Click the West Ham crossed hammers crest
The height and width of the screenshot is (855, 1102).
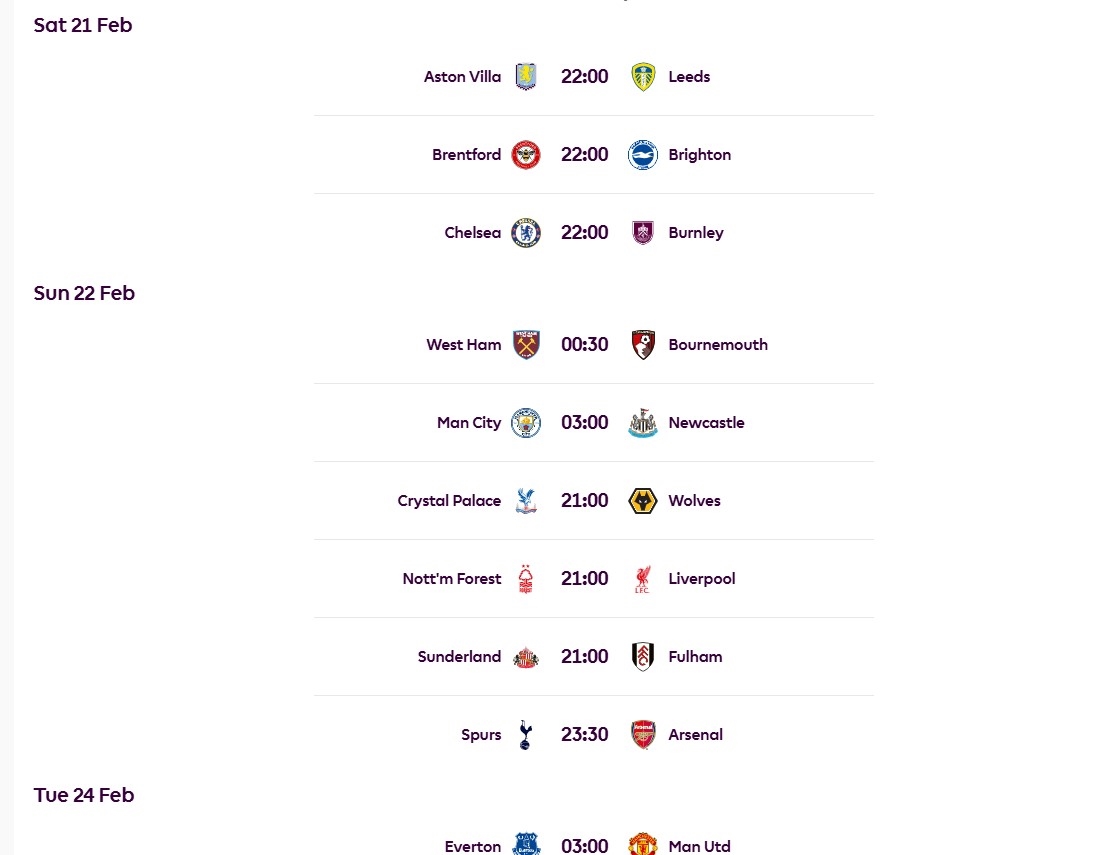click(524, 344)
